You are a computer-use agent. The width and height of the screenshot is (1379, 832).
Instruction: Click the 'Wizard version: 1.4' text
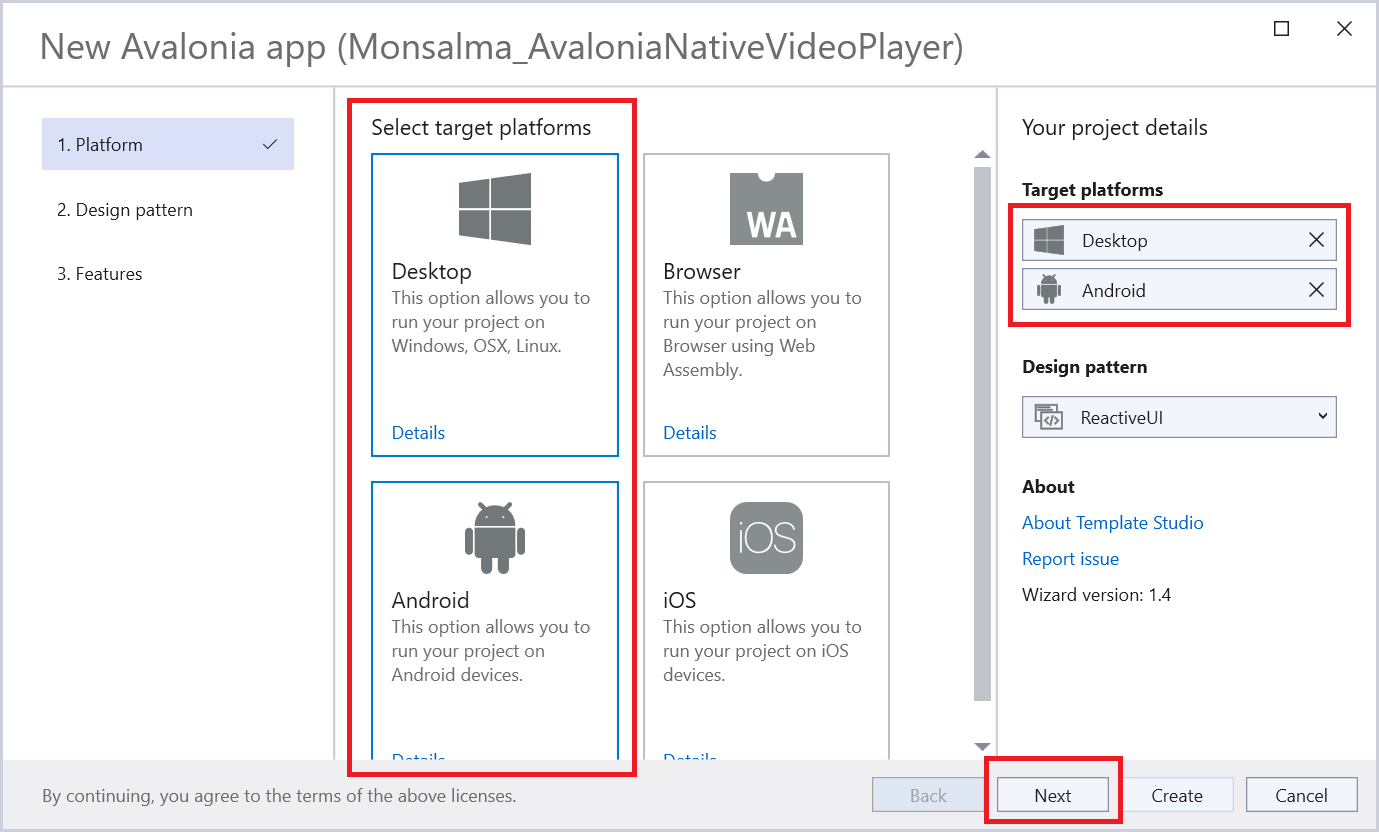coord(1096,595)
